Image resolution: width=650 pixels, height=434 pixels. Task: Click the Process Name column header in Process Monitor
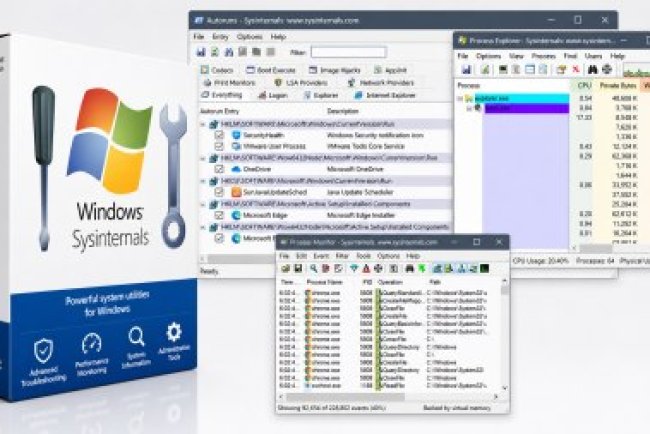coord(325,282)
